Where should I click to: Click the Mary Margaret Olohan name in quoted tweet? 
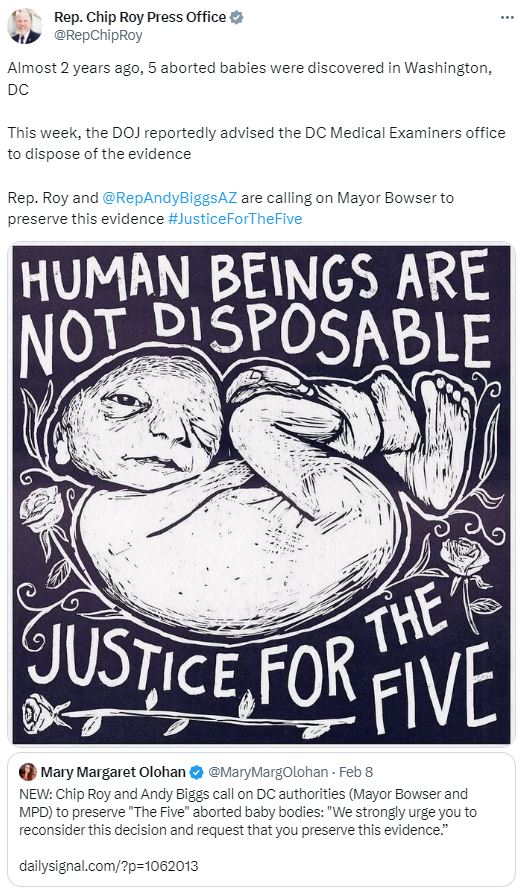pyautogui.click(x=113, y=772)
